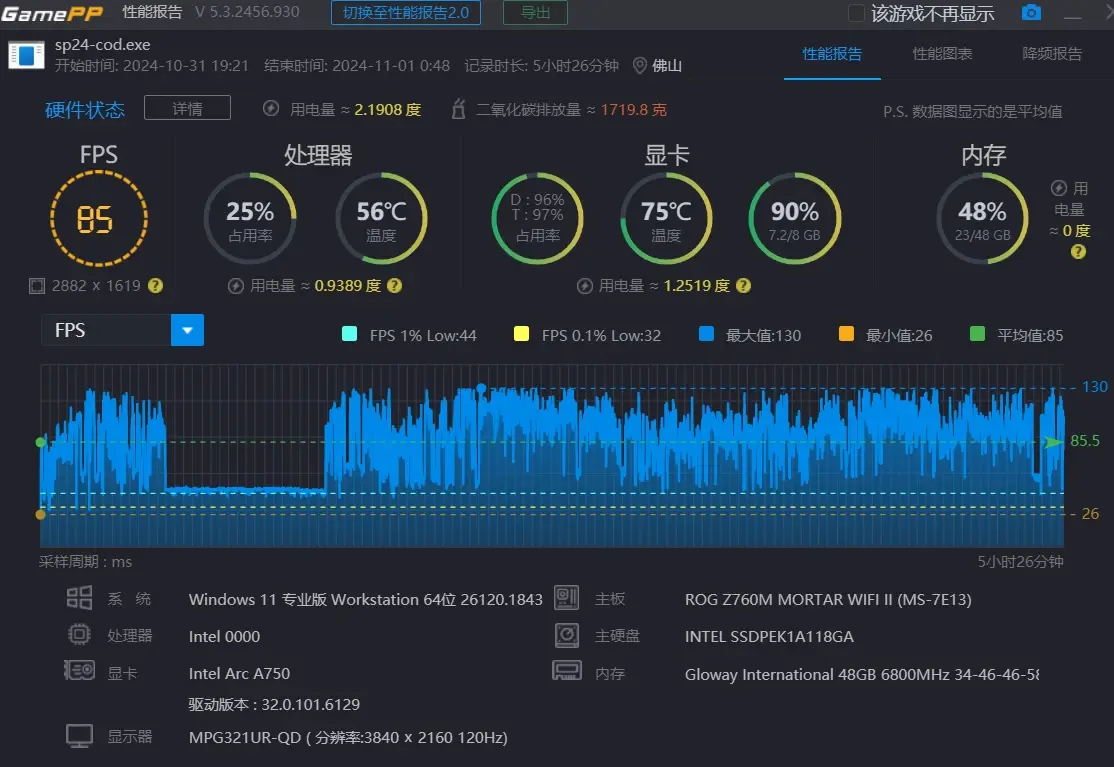Image resolution: width=1114 pixels, height=767 pixels.
Task: Click the RAM icon in bottom info row
Action: (566, 670)
